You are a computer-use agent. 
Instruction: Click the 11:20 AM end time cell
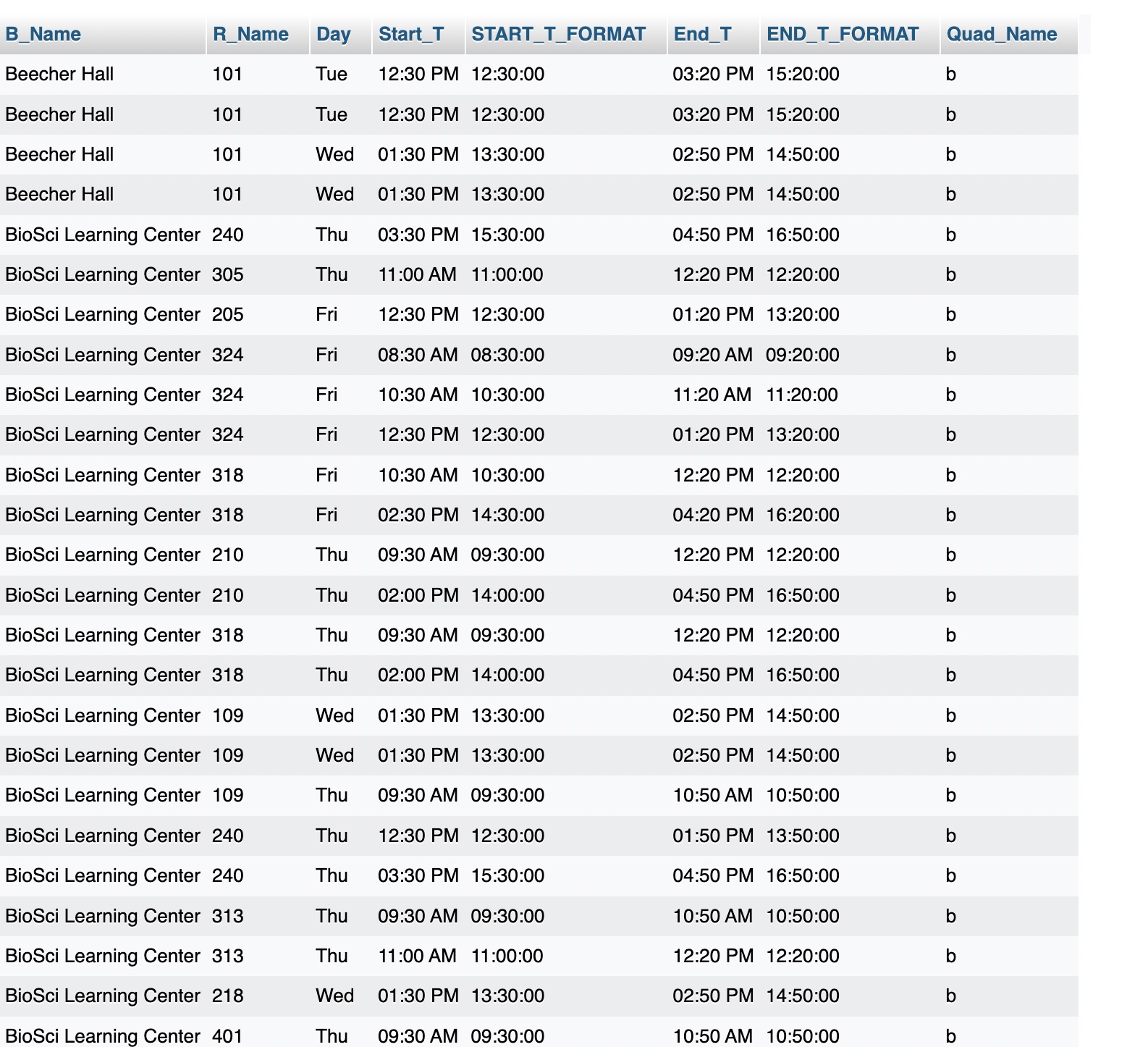pos(712,395)
